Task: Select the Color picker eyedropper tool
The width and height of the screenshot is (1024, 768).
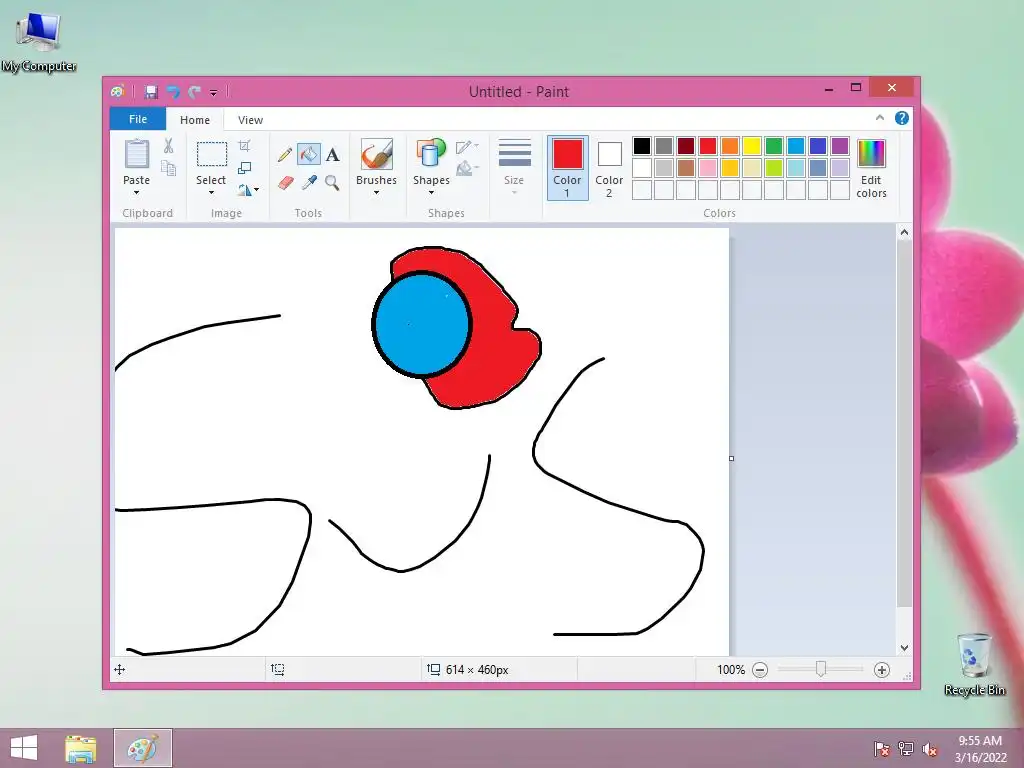Action: point(309,183)
